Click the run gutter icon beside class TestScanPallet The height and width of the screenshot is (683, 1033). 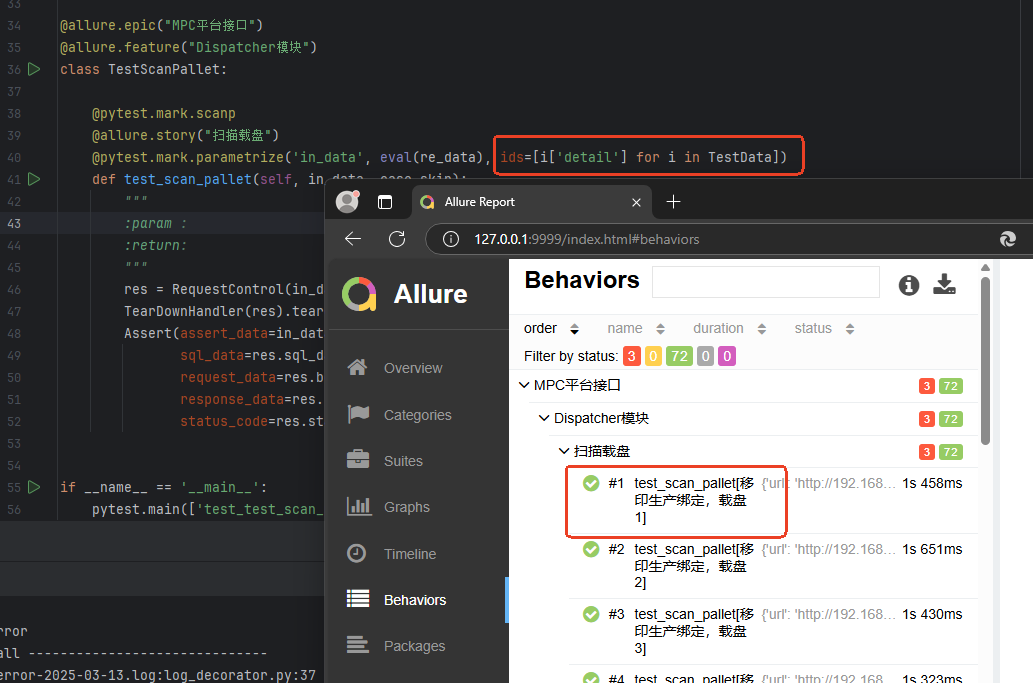[x=34, y=69]
